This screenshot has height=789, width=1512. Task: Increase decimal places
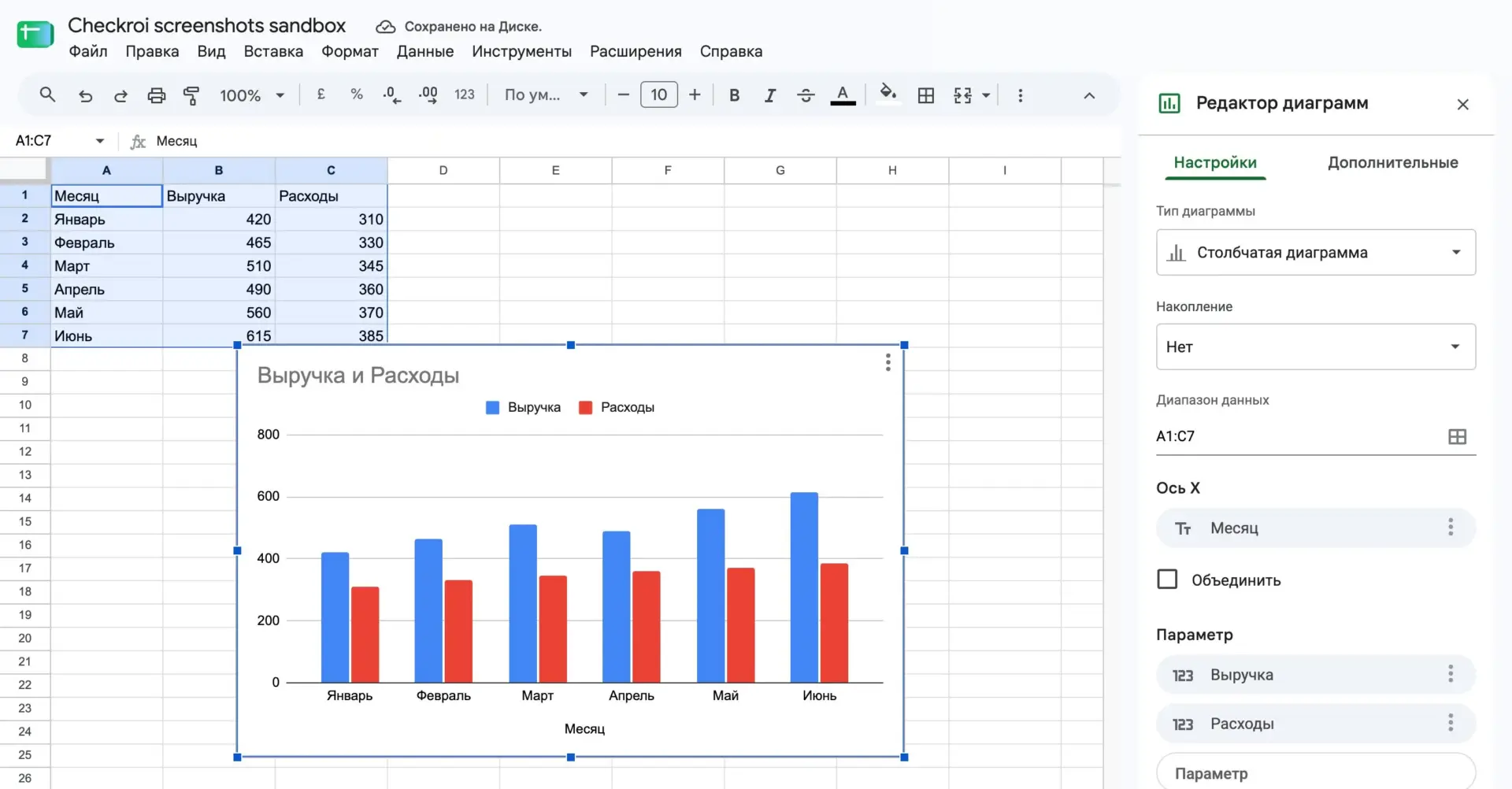click(x=428, y=95)
